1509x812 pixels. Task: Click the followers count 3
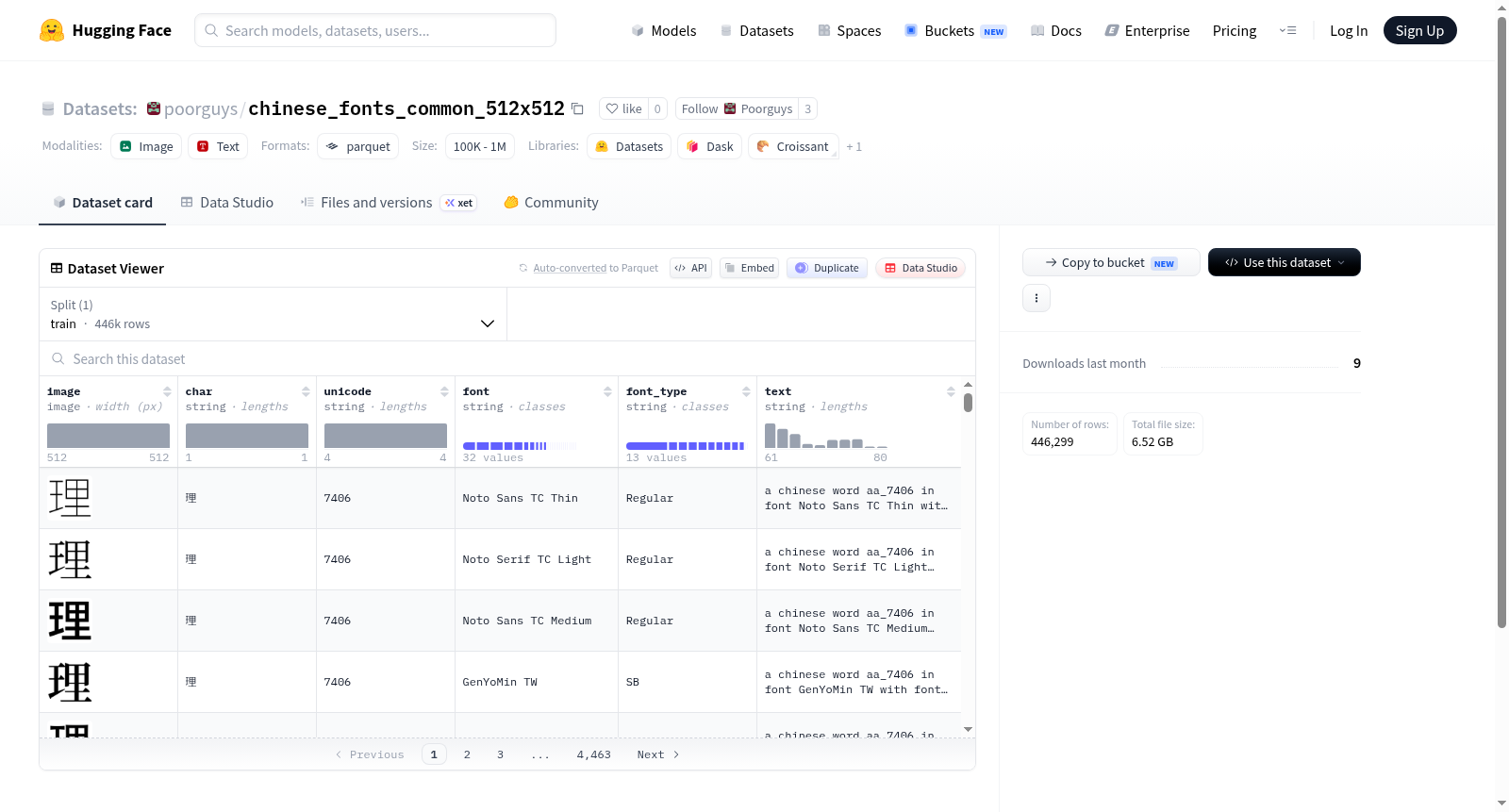click(808, 108)
